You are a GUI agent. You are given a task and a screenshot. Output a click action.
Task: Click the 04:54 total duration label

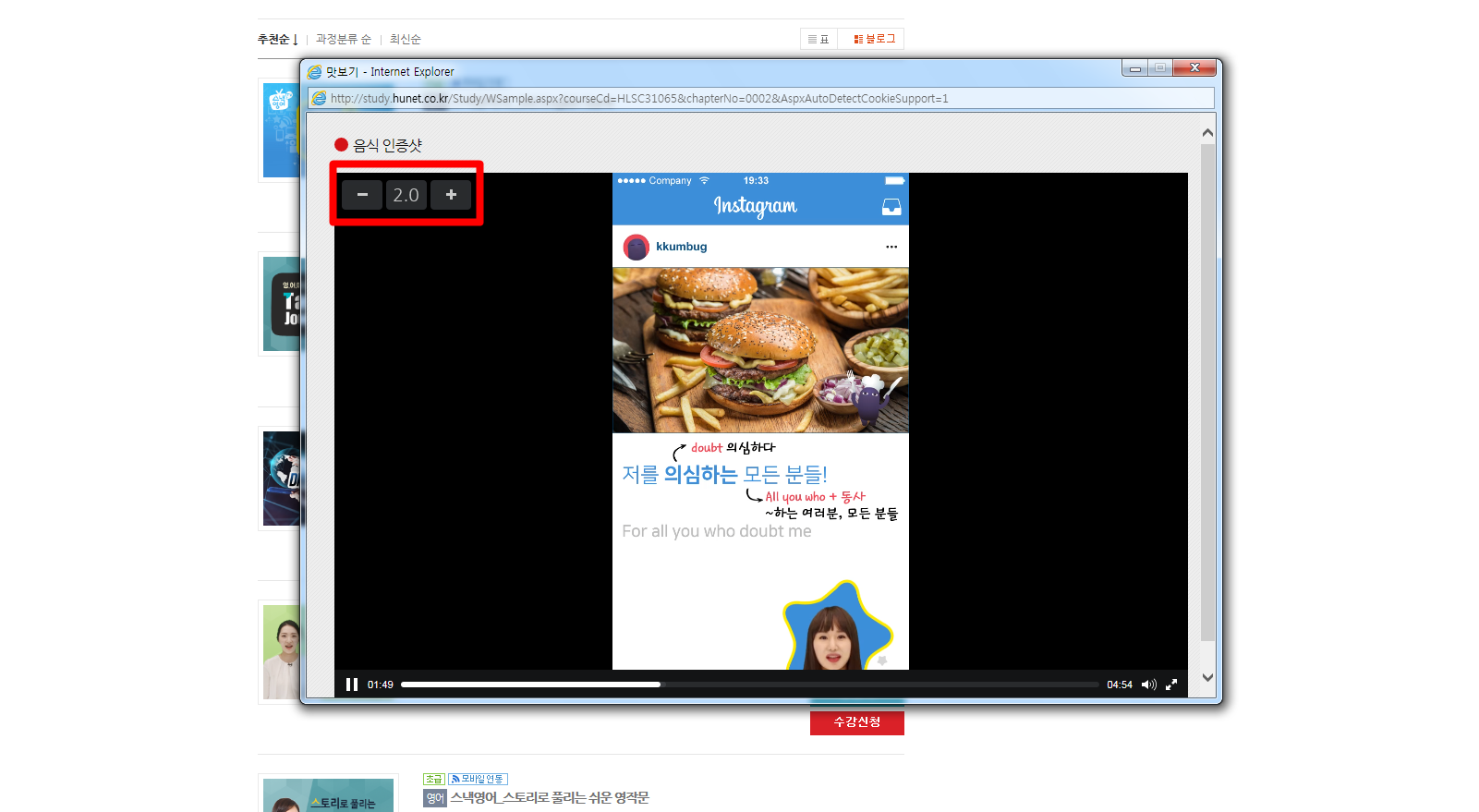tap(1120, 685)
